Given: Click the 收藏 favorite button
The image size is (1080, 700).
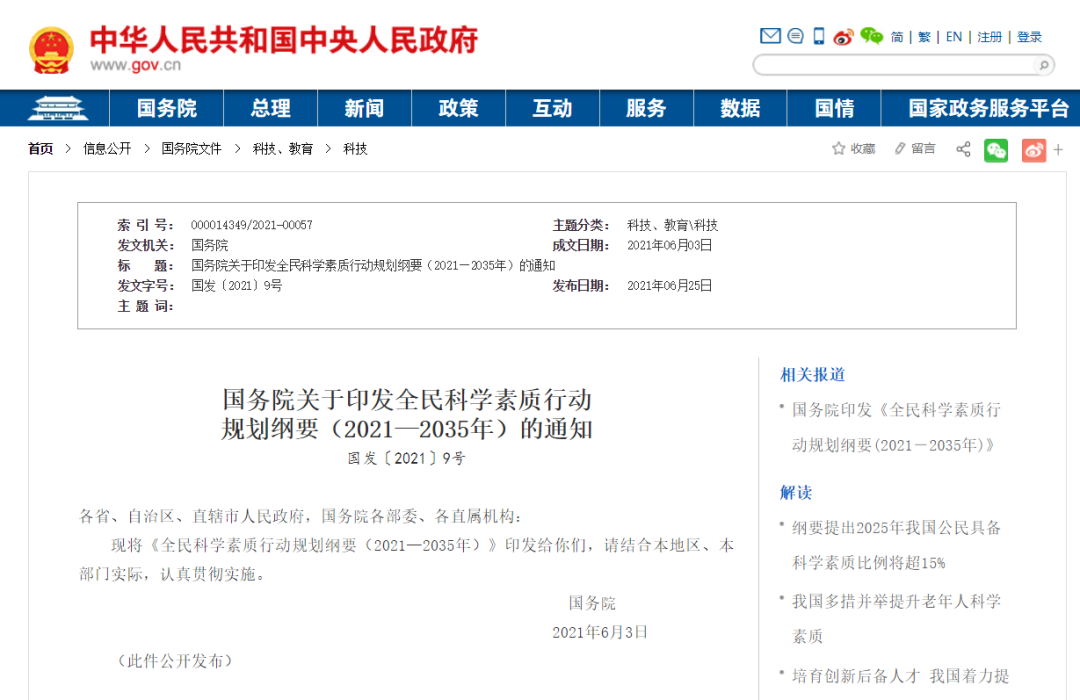Looking at the screenshot, I should (853, 149).
